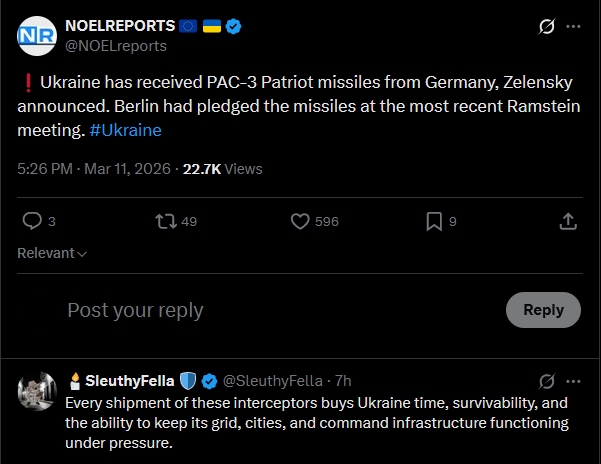
Task: Open Grok icon on SleuthyFella reply
Action: (547, 380)
